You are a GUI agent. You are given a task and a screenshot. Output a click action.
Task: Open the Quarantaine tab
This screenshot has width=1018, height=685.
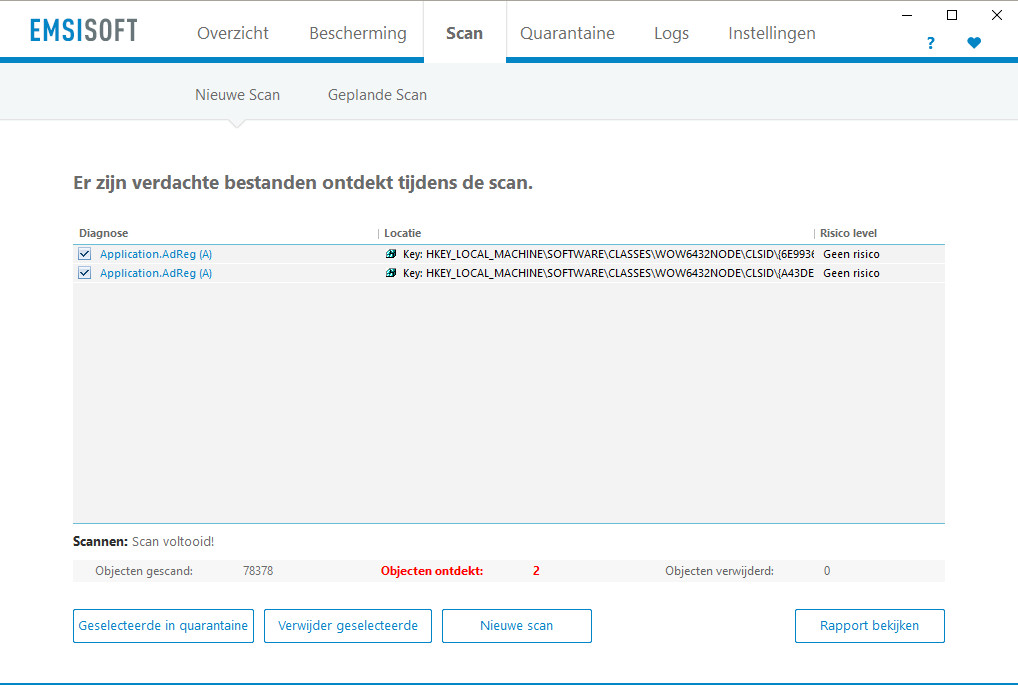point(567,33)
